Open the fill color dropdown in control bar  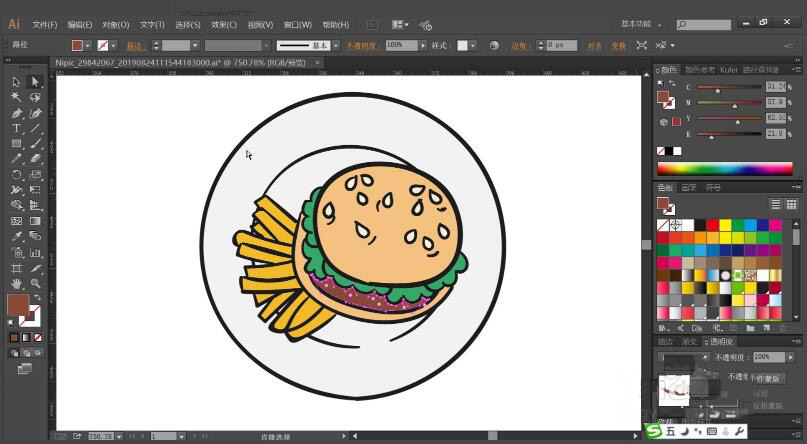[88, 45]
